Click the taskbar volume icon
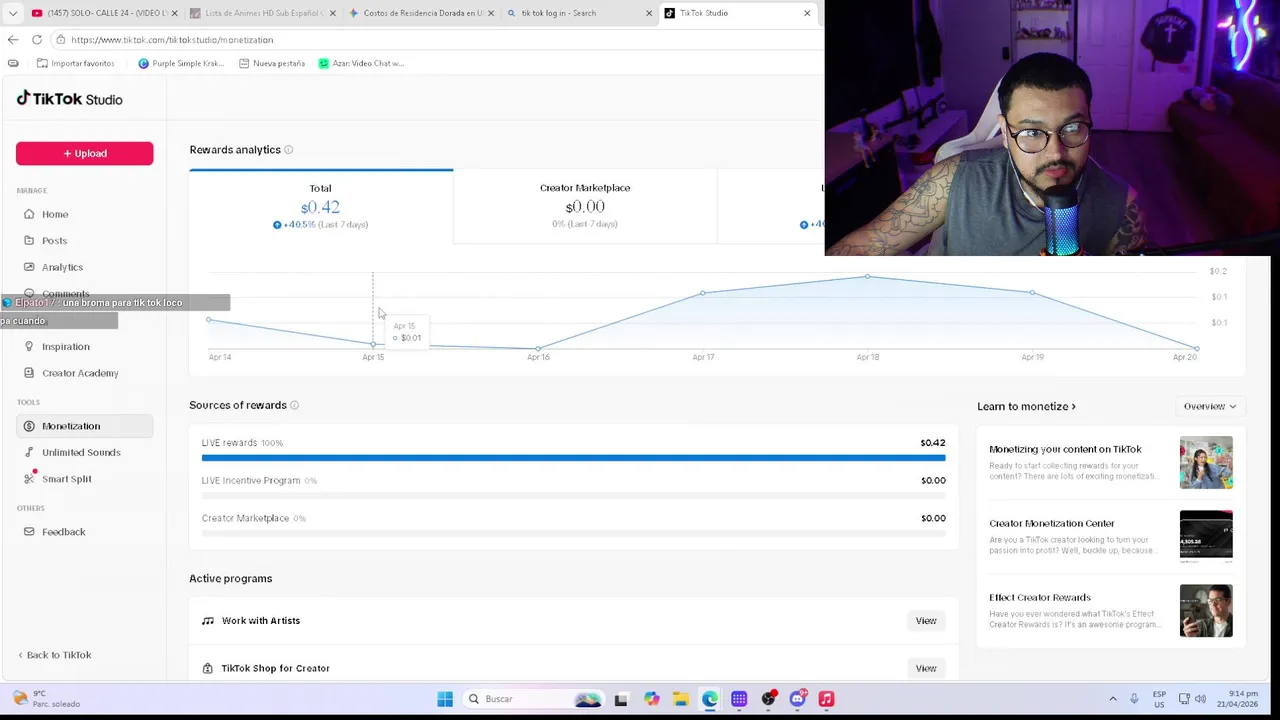Screen dimensions: 1280x720 1200,698
